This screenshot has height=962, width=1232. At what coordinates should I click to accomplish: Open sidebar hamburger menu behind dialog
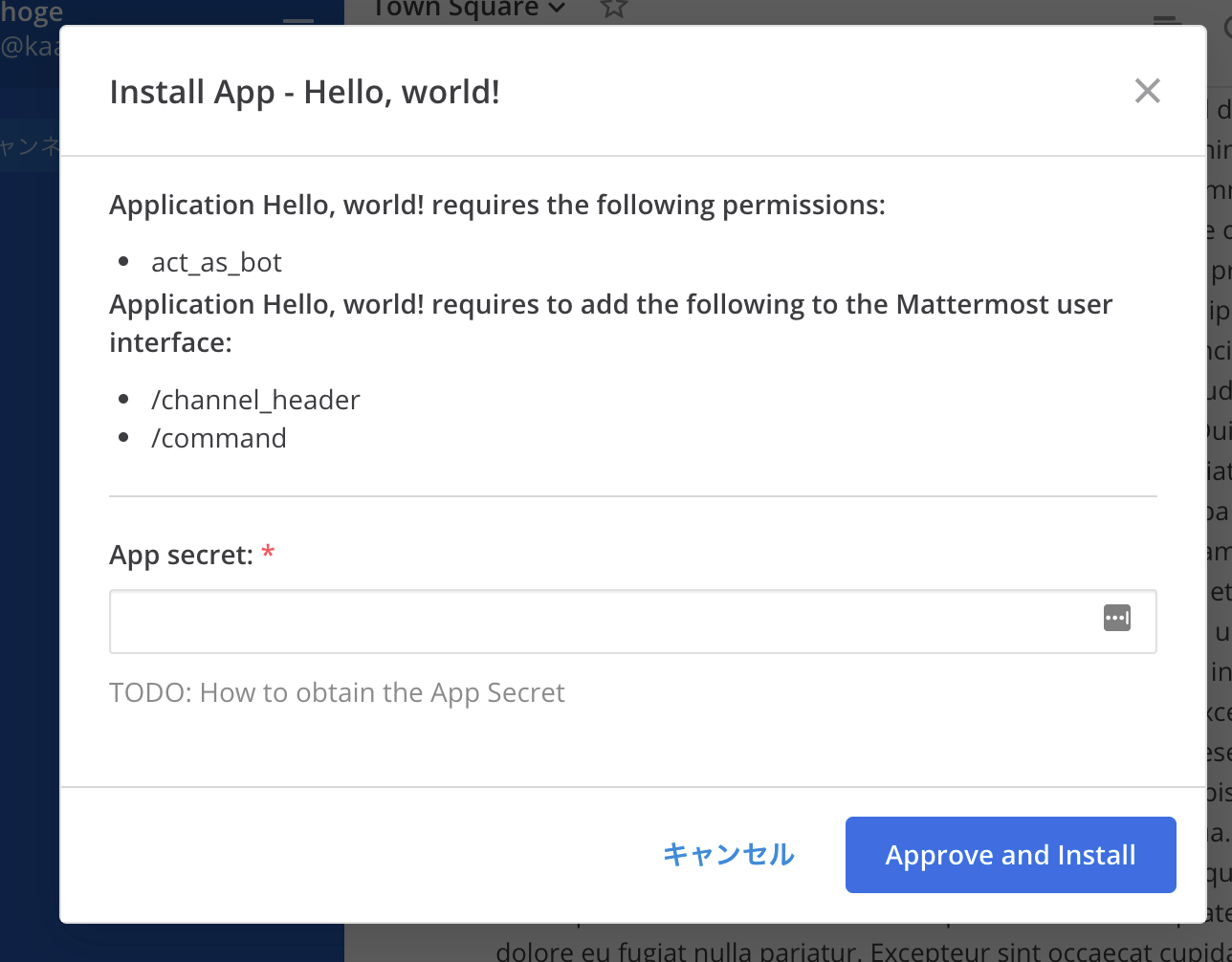coord(298,19)
